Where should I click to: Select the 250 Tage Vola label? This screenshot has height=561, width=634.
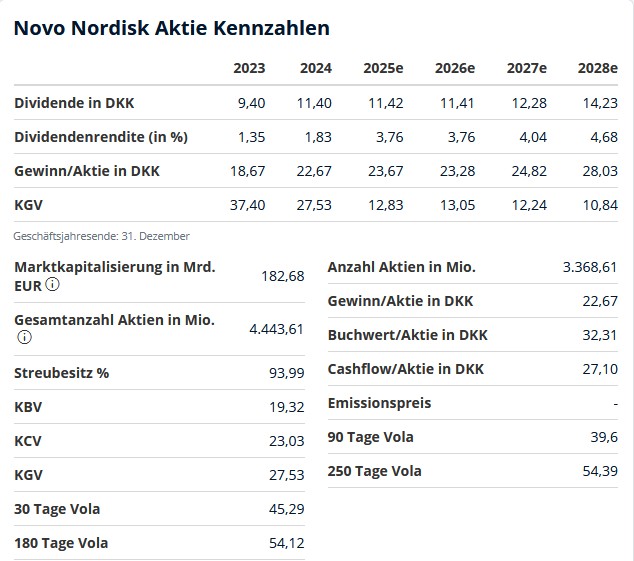(x=374, y=471)
